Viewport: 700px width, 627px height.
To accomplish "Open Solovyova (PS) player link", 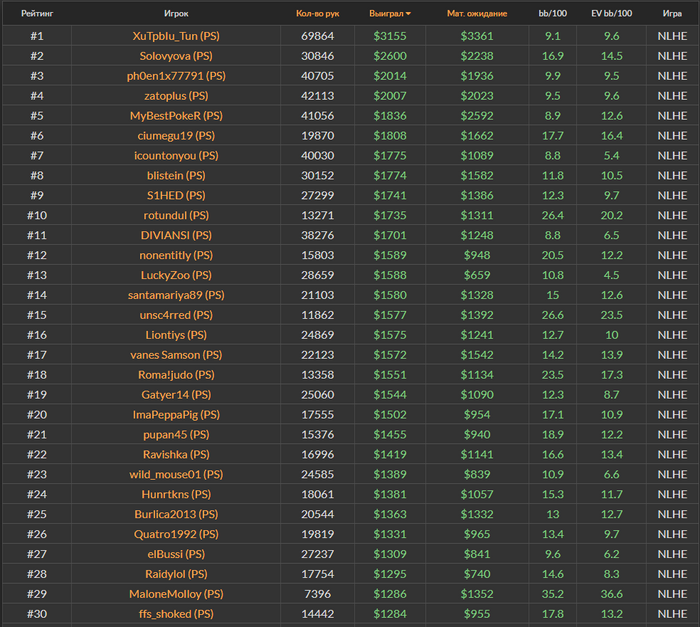I will pyautogui.click(x=176, y=56).
